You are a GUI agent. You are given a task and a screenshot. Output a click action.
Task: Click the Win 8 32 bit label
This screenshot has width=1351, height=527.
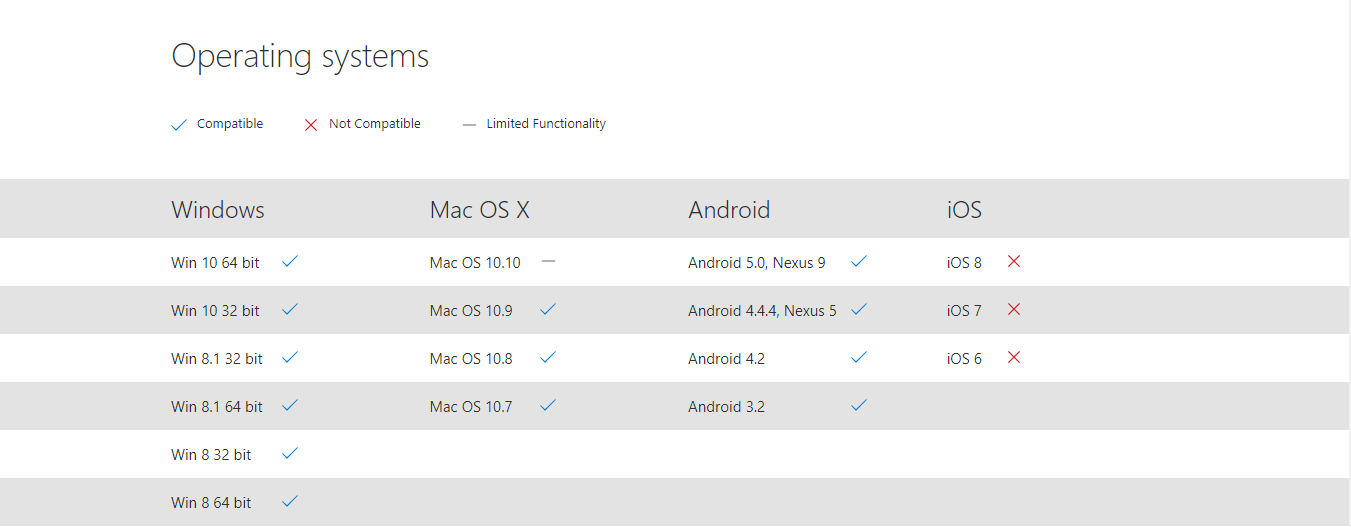click(211, 454)
